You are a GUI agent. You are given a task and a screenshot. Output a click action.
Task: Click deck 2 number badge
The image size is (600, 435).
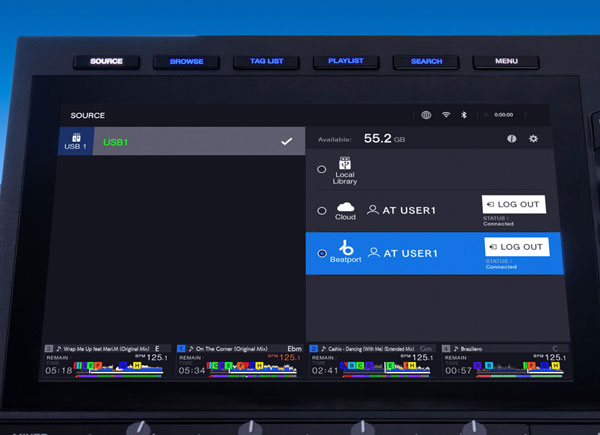(x=313, y=349)
